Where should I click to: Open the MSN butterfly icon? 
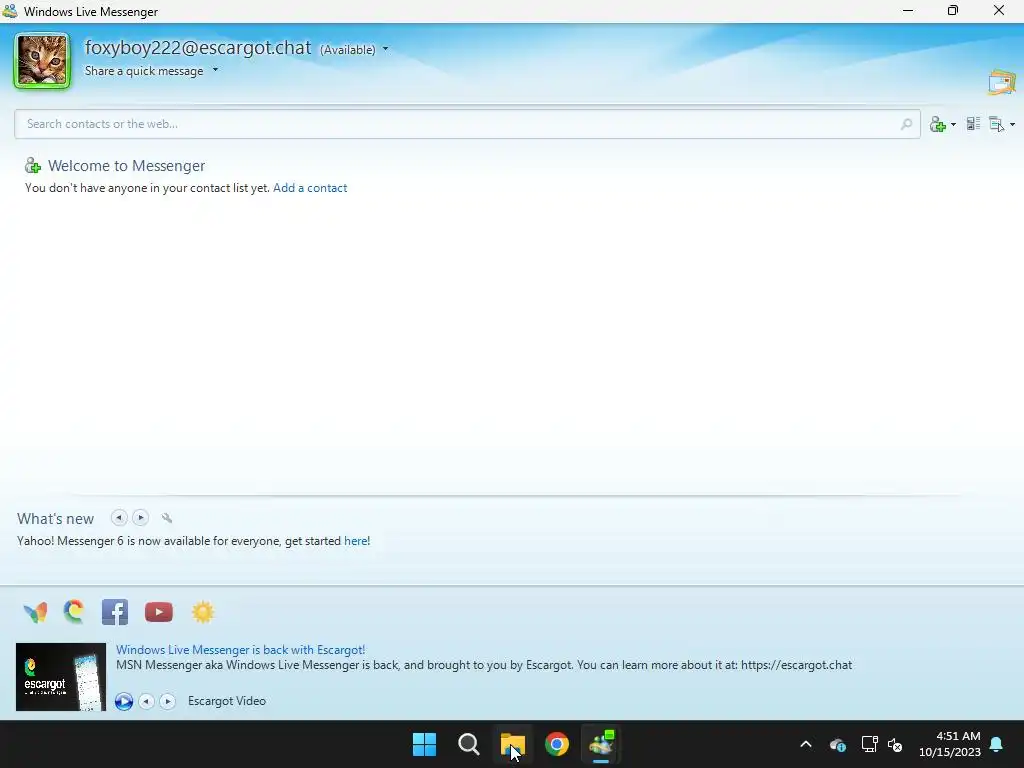(35, 612)
